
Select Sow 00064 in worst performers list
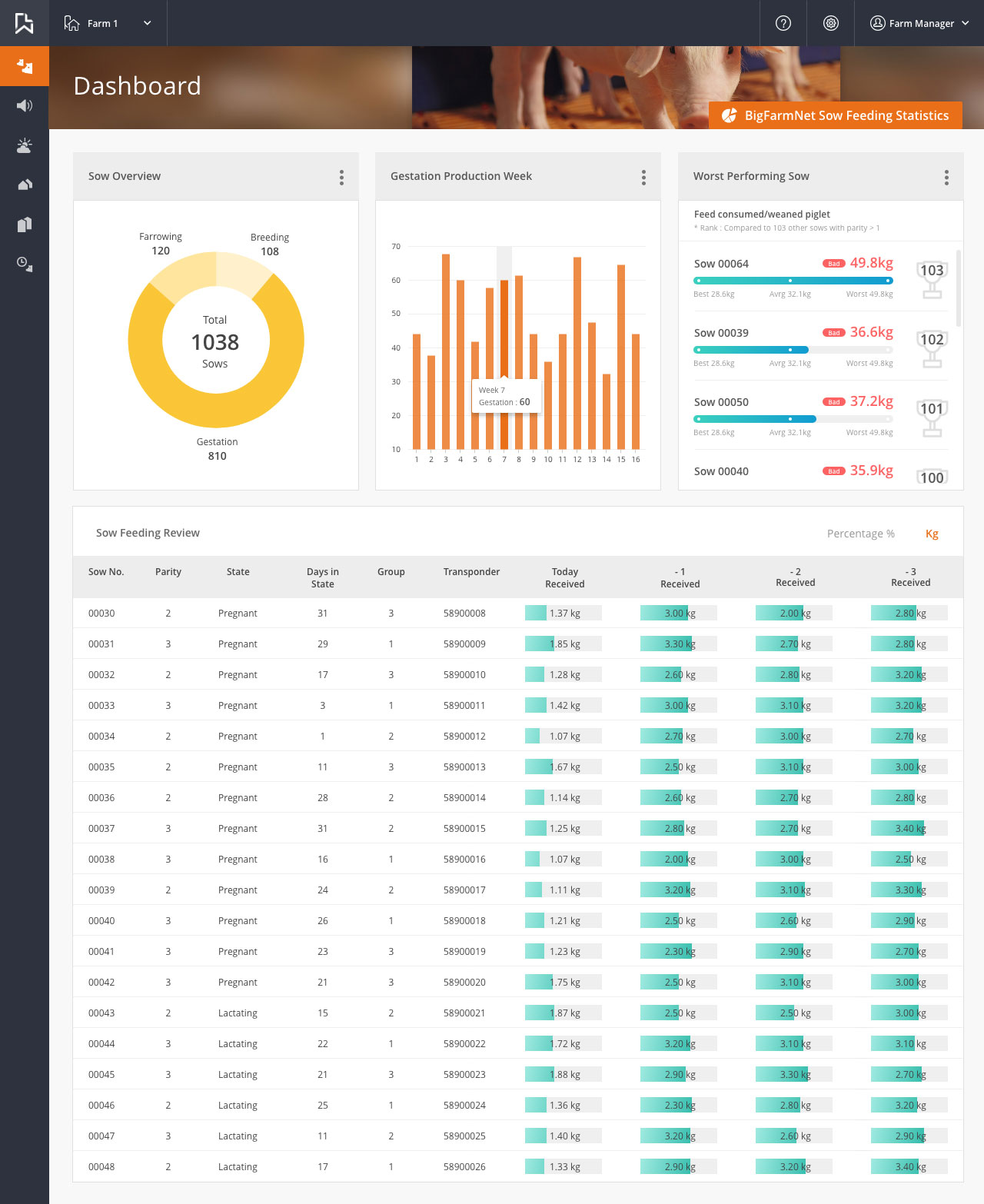point(721,264)
